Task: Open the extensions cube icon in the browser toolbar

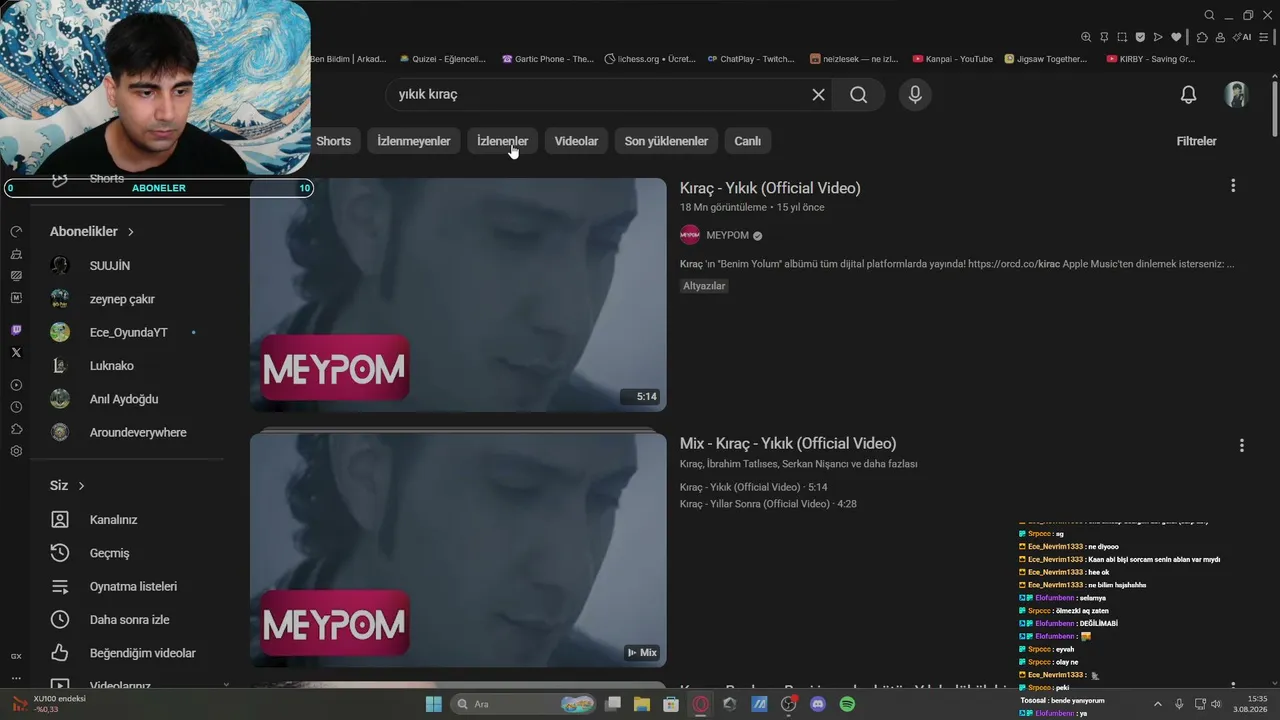Action: pos(1202,37)
